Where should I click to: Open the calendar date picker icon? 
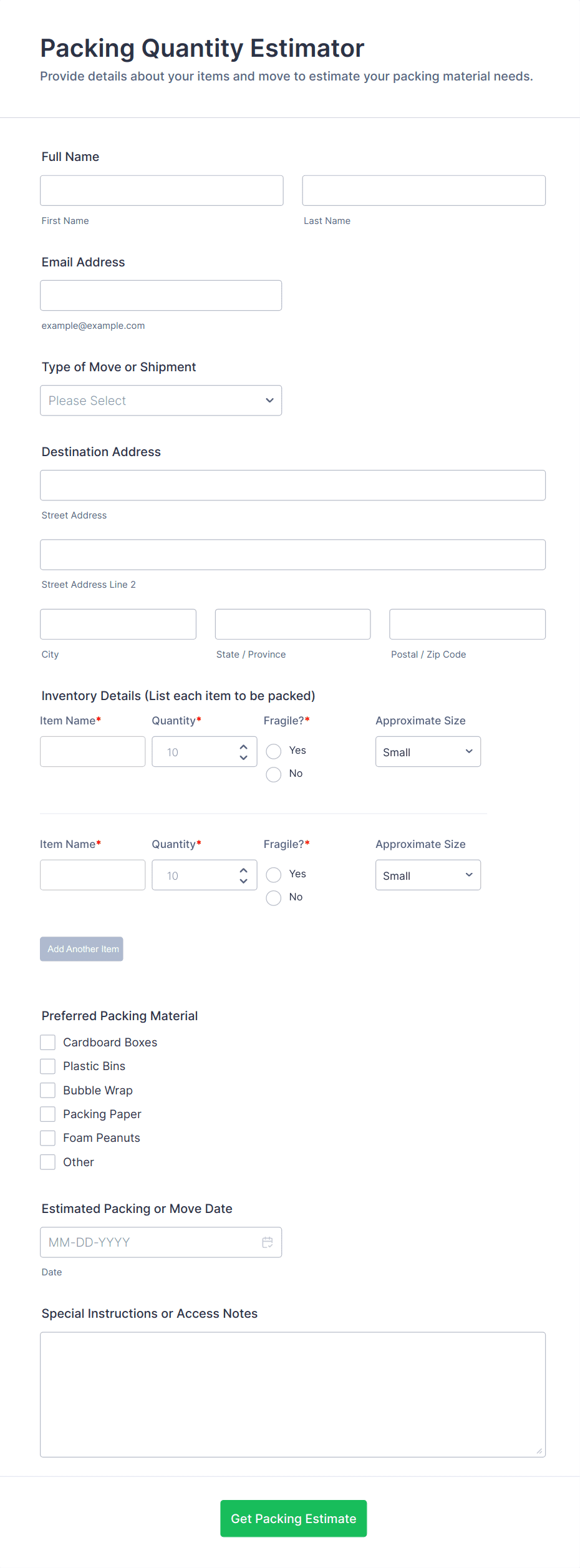(267, 1242)
